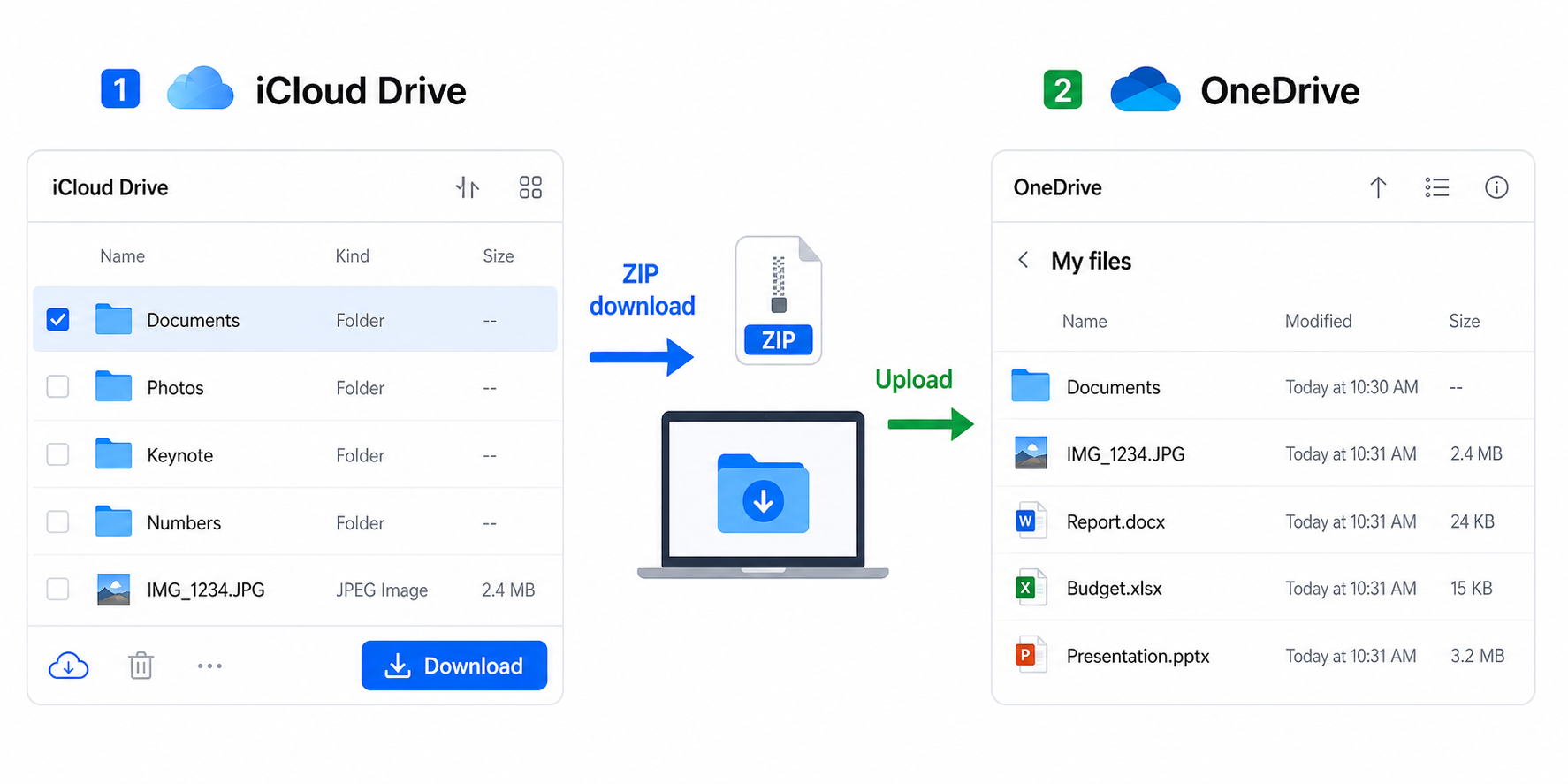Click the Name column header in iCloud Drive
The width and height of the screenshot is (1568, 784).
pos(122,256)
